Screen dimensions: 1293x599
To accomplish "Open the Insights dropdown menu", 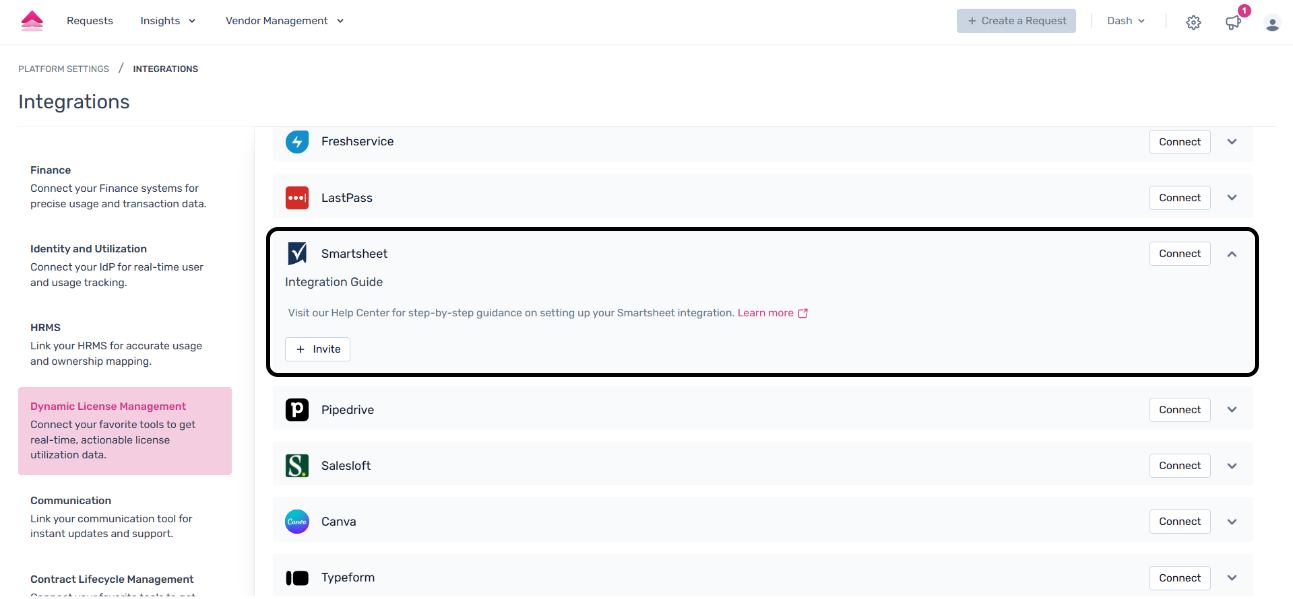I will pyautogui.click(x=168, y=21).
